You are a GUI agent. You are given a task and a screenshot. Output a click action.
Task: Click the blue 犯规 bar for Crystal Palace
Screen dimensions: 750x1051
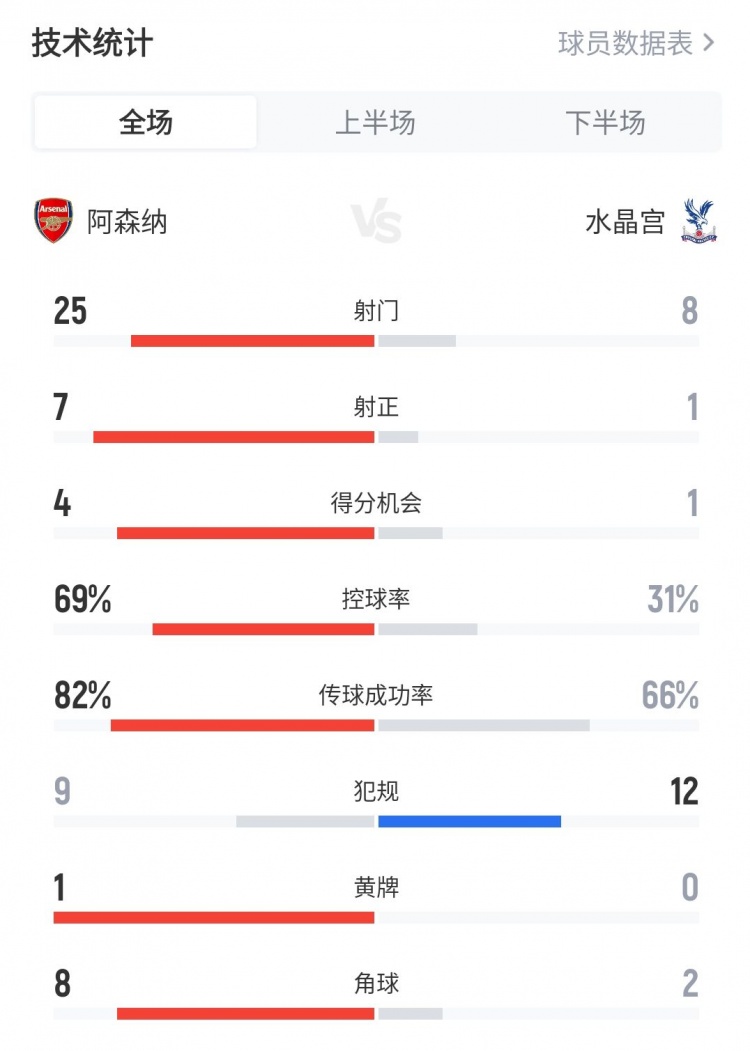click(469, 821)
